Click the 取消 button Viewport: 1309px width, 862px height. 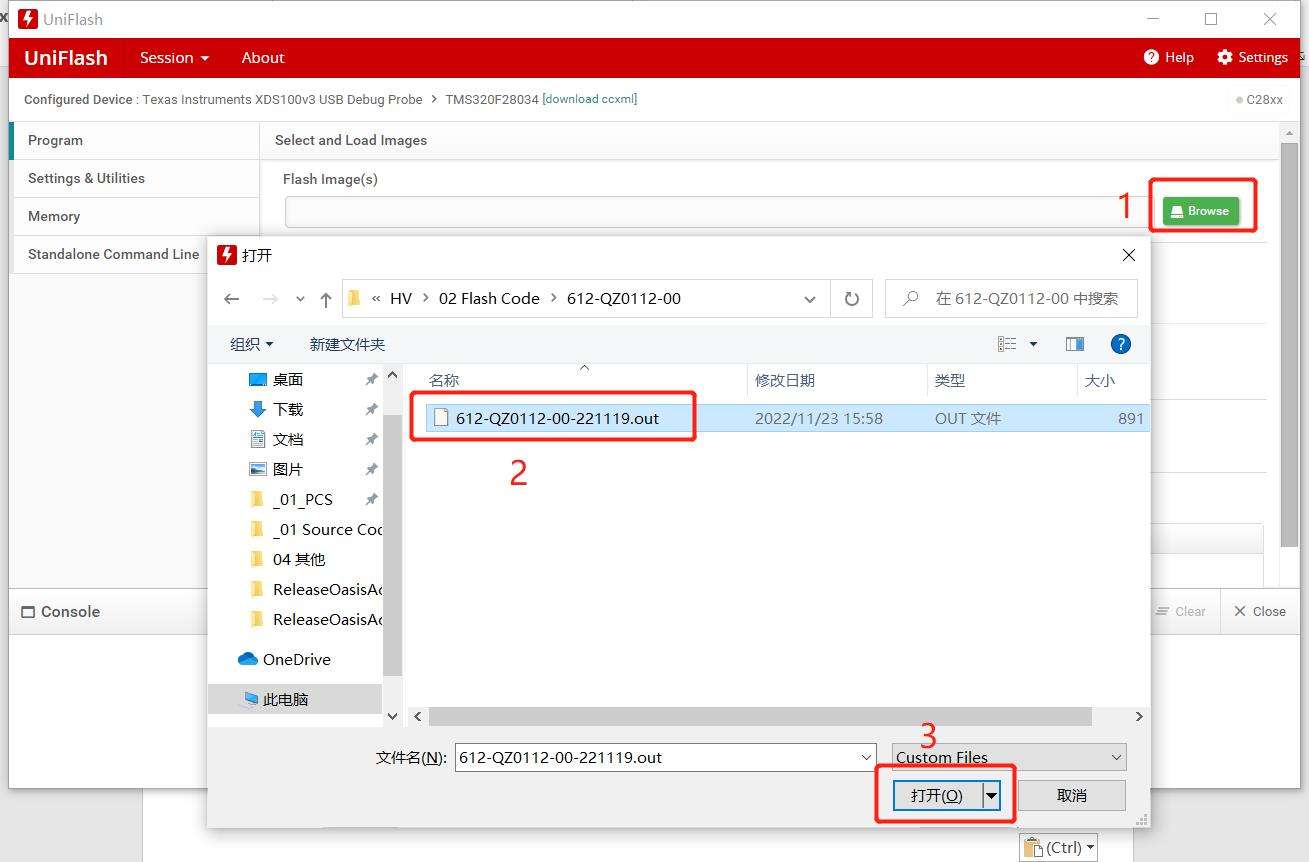click(x=1071, y=795)
